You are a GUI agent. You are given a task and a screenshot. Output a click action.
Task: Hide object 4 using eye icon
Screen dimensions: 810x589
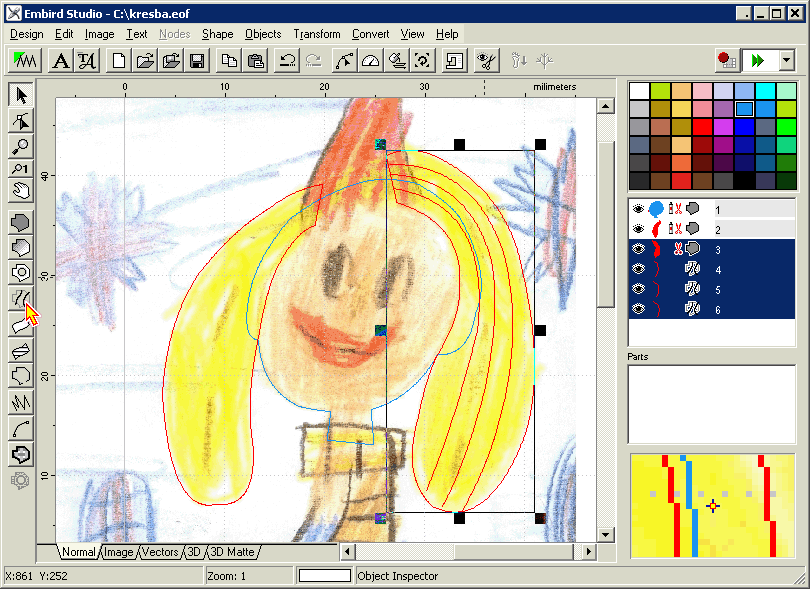tap(638, 269)
